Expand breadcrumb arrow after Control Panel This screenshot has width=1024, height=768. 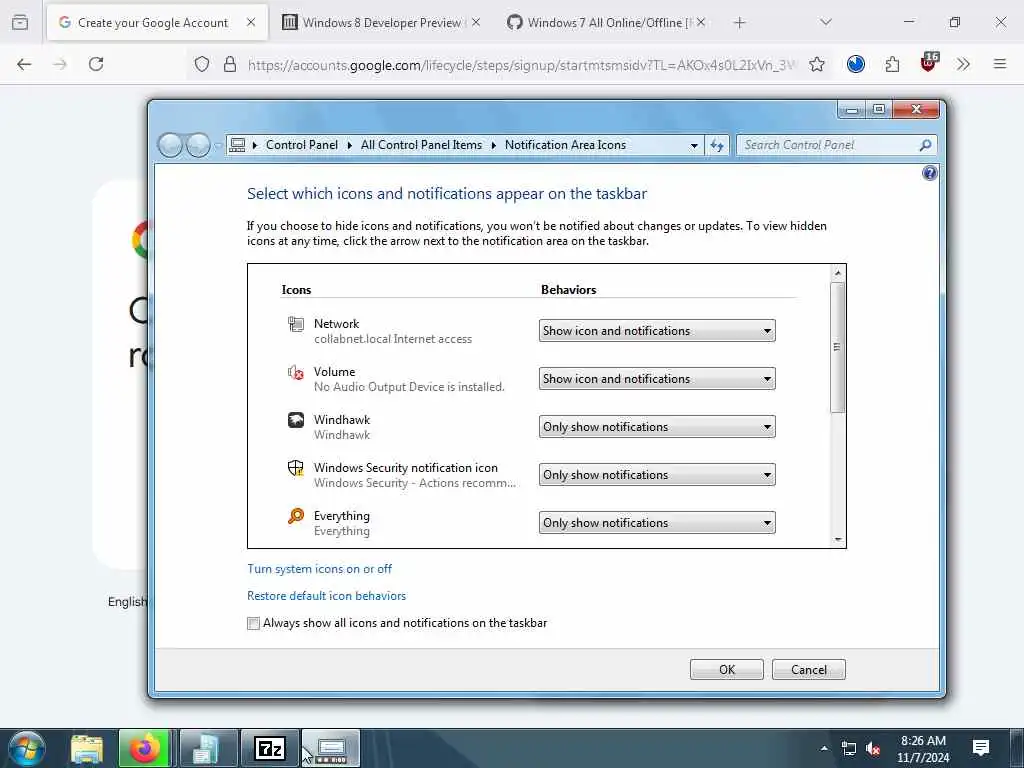(x=349, y=145)
